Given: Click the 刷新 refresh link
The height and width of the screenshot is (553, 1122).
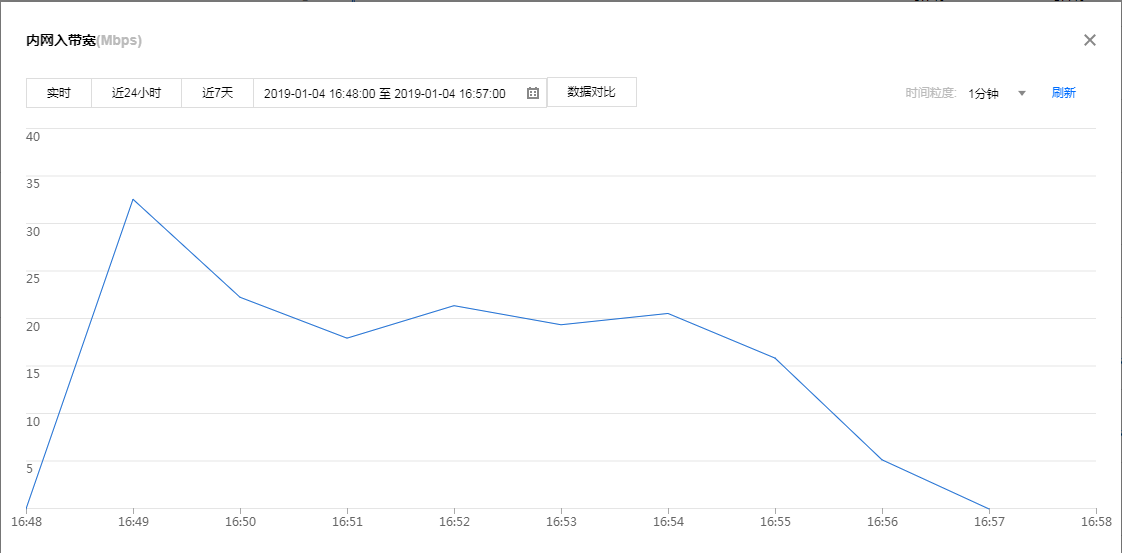Looking at the screenshot, I should tap(1063, 93).
